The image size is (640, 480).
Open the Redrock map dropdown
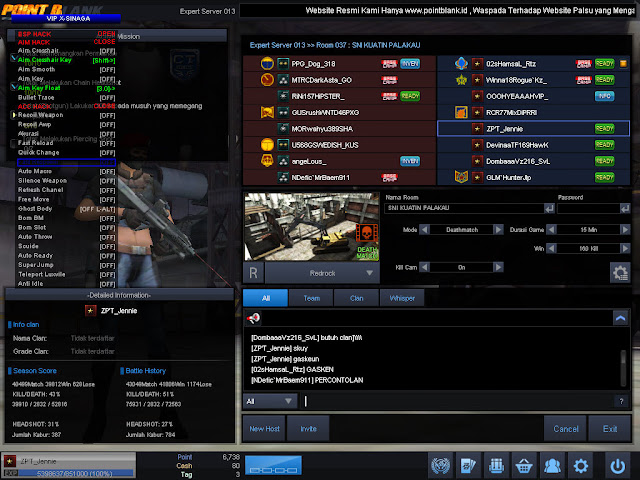coord(322,273)
